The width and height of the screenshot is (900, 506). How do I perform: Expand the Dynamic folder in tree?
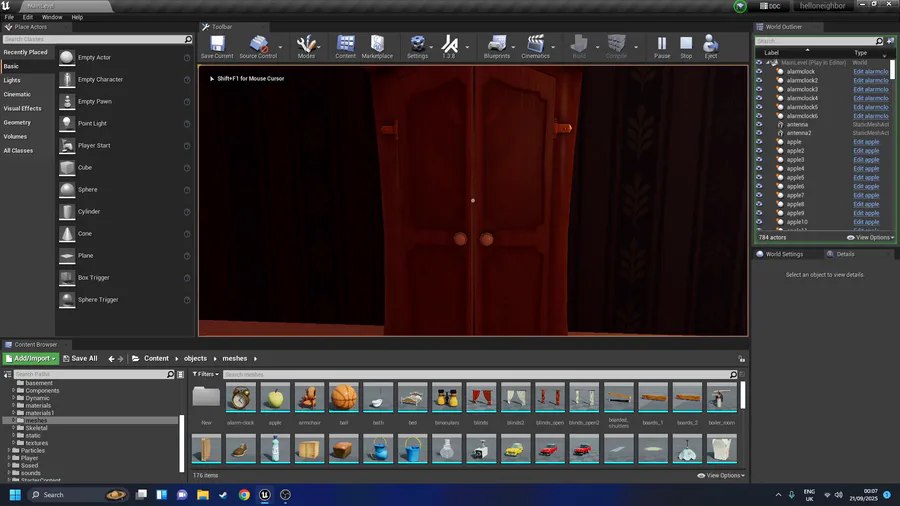pyautogui.click(x=14, y=398)
